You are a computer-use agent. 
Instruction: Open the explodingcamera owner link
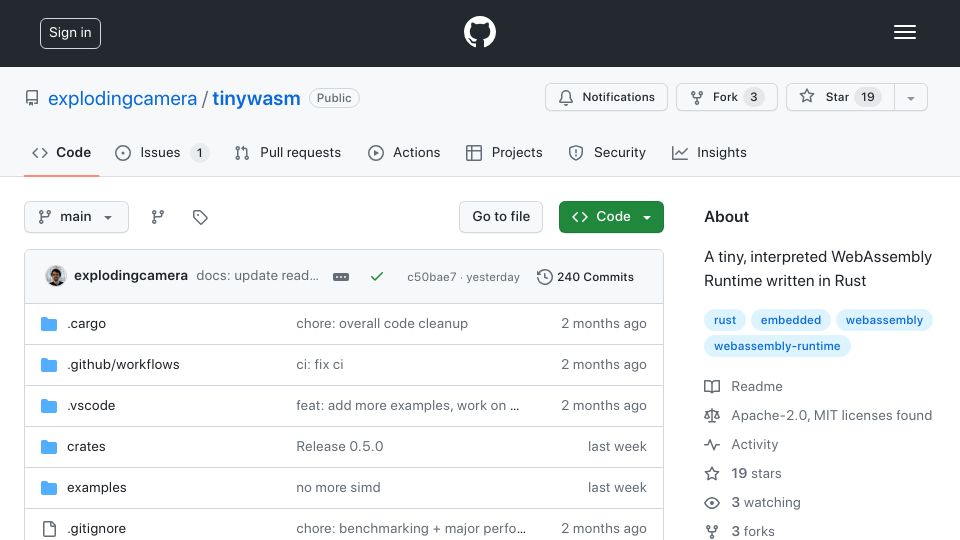pos(122,98)
